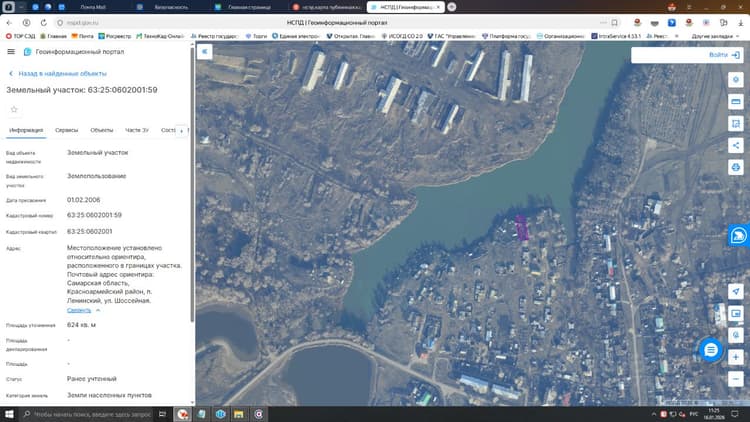Click the Windows taskbar search box
Screen dimensions: 750x422
(x=88, y=414)
